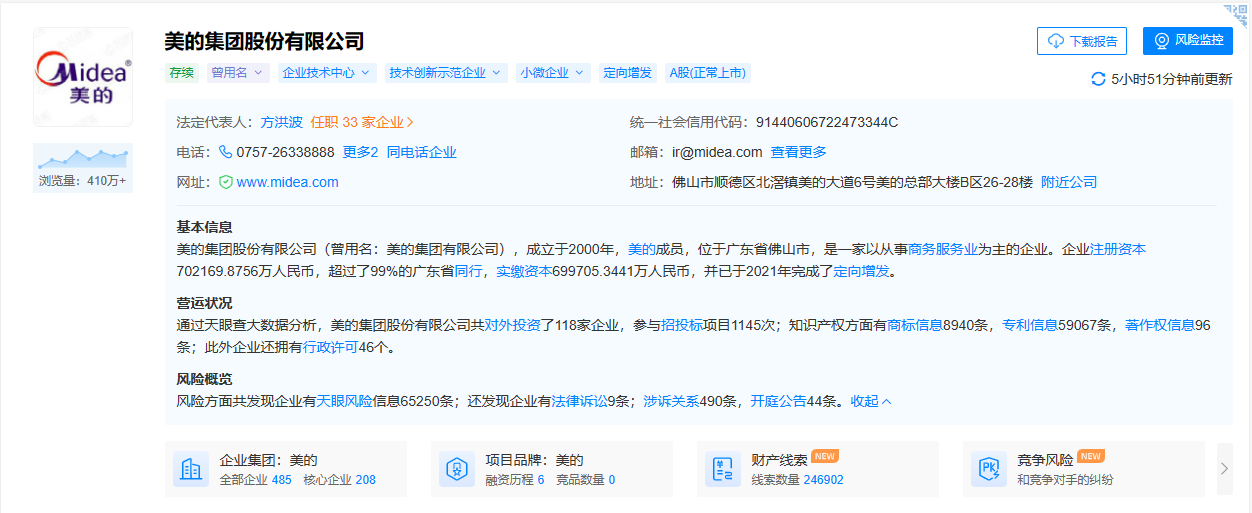Click the refresh update icon
The height and width of the screenshot is (513, 1252).
tap(1098, 79)
